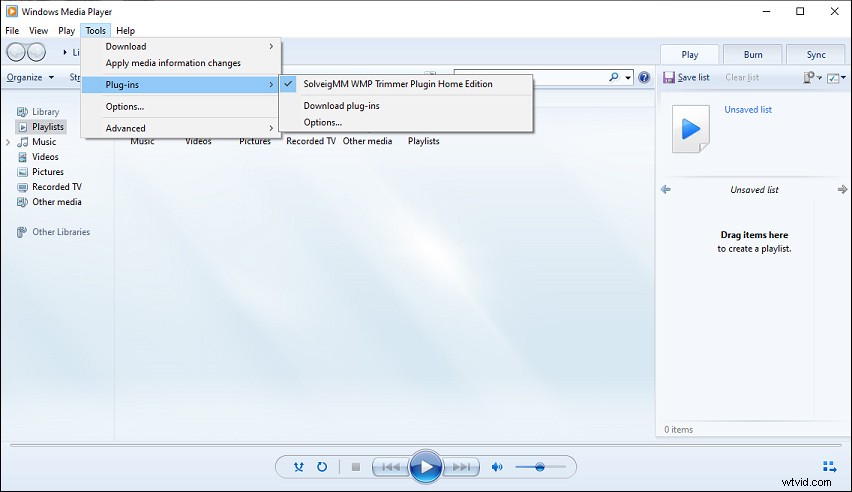Click the Forward navigation arrow button
The image size is (852, 492).
point(36,52)
